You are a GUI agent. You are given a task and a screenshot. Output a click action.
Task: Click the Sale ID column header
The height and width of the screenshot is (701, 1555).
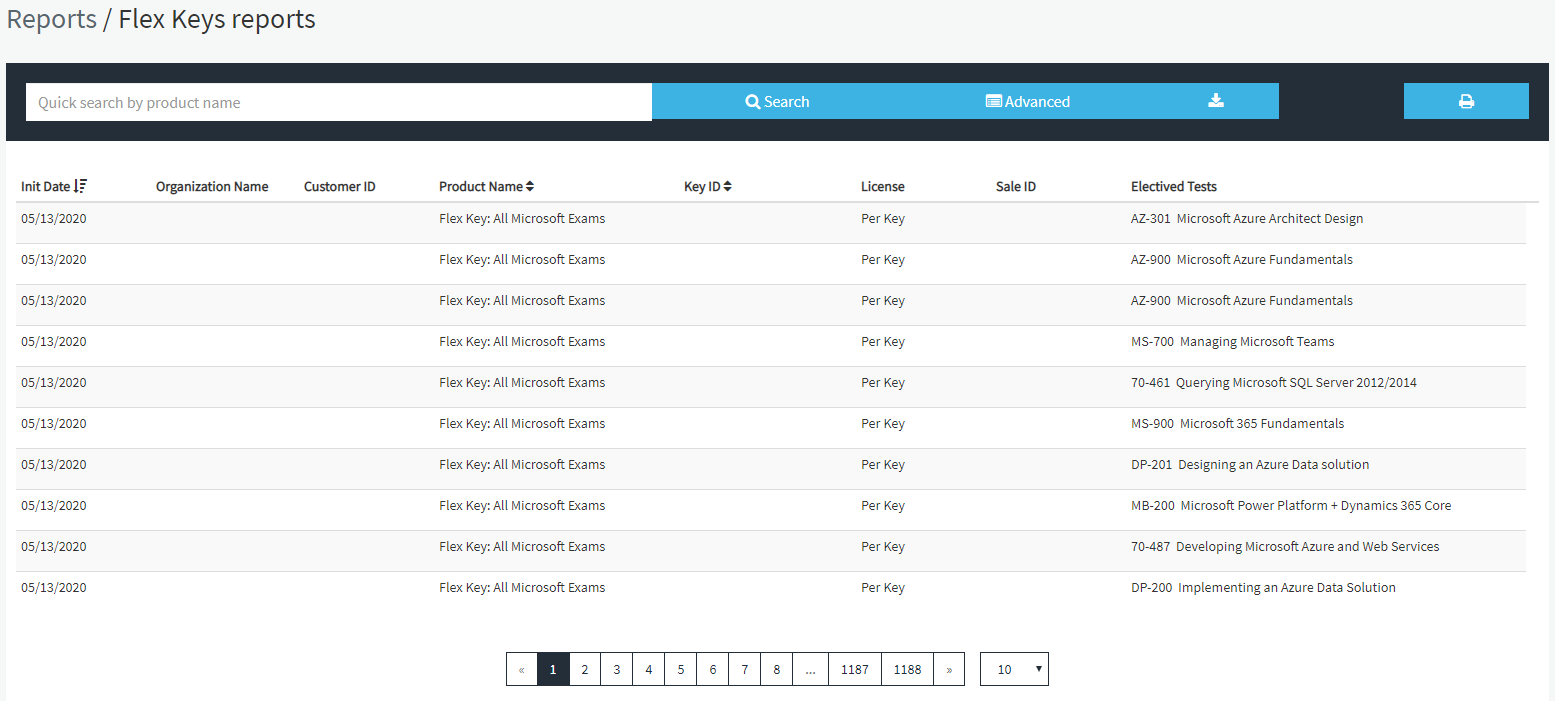coord(1016,186)
